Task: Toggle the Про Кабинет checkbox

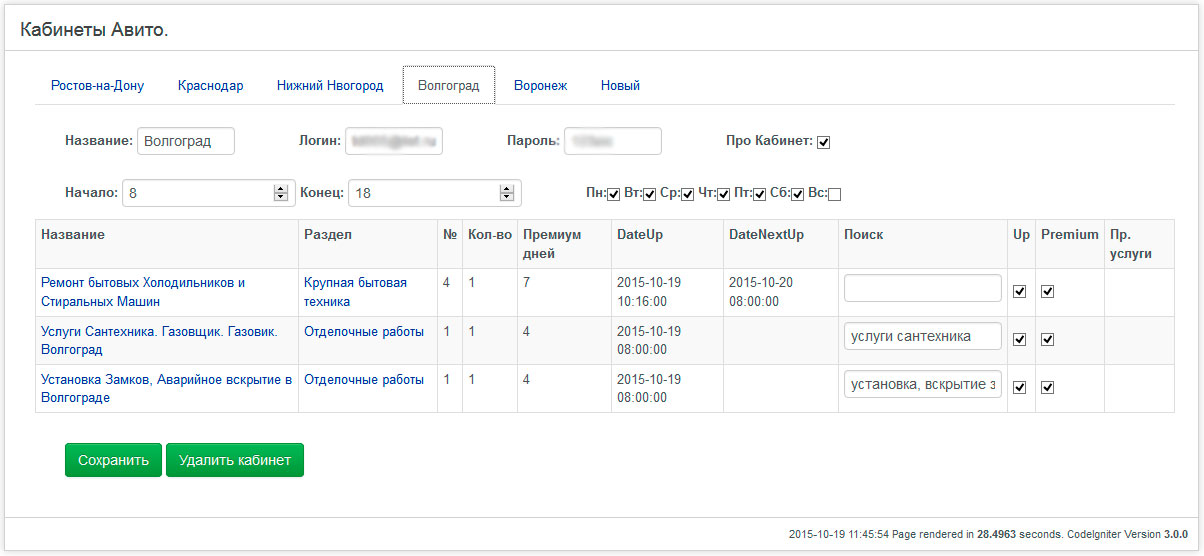Action: coord(824,142)
